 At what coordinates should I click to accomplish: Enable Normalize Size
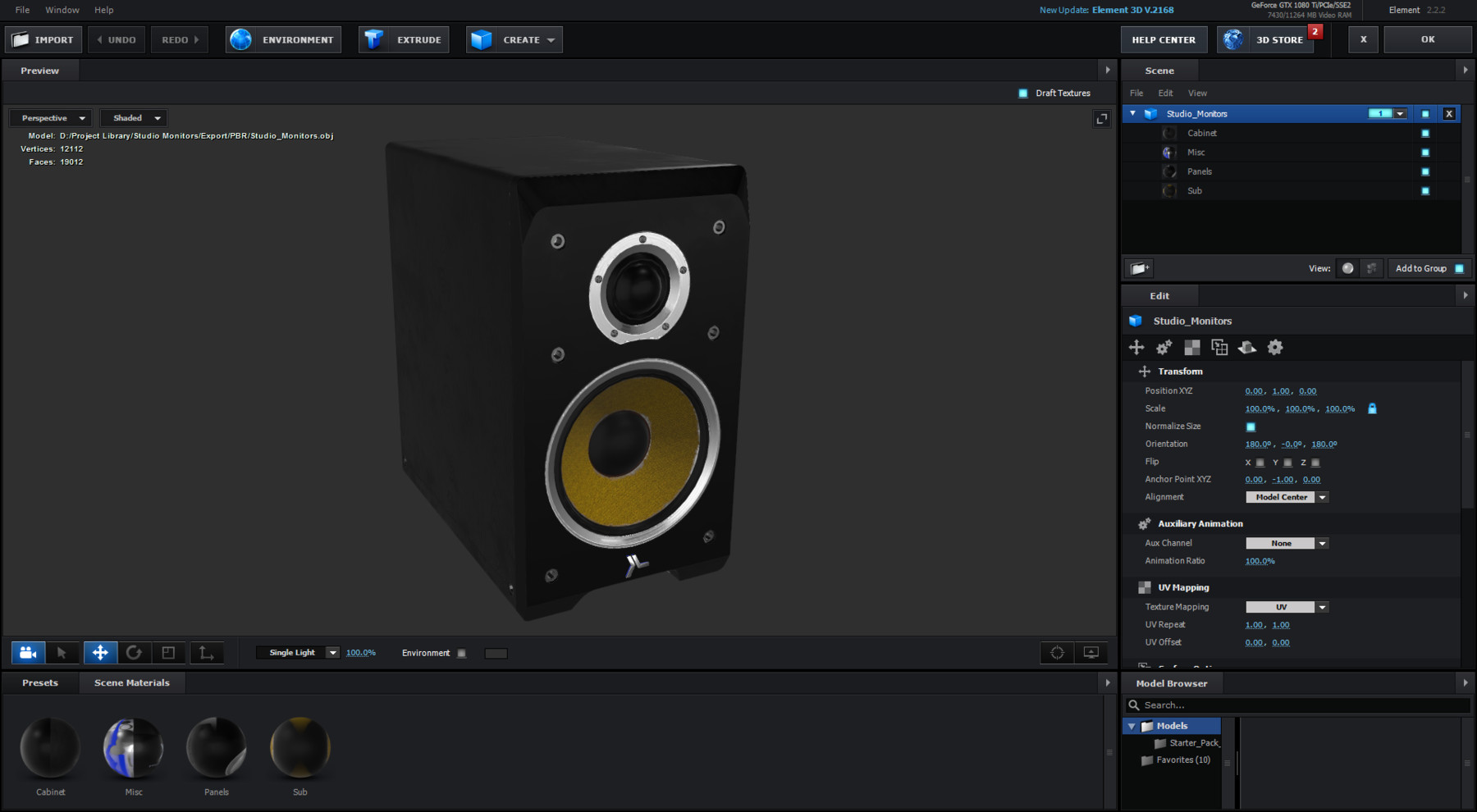point(1250,427)
